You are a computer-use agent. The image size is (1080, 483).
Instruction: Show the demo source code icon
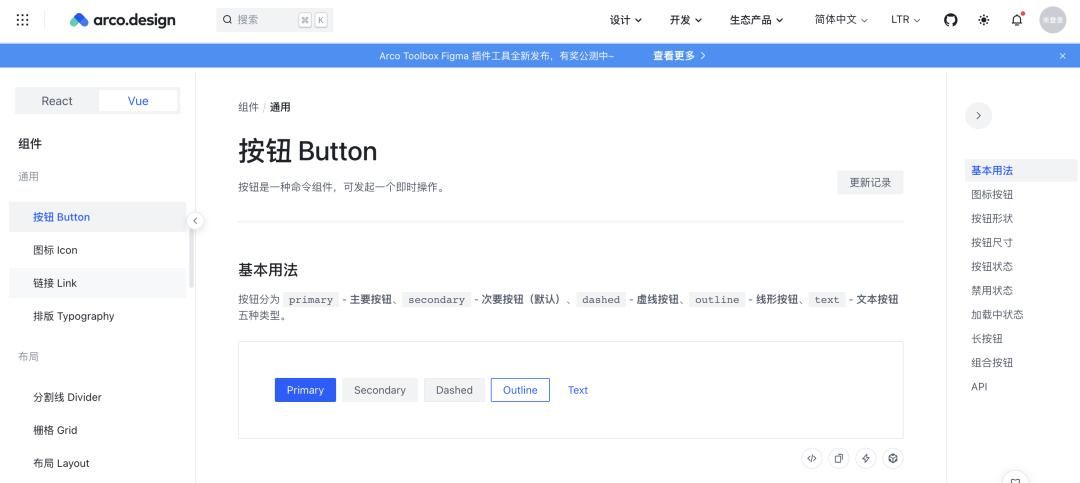pos(812,458)
